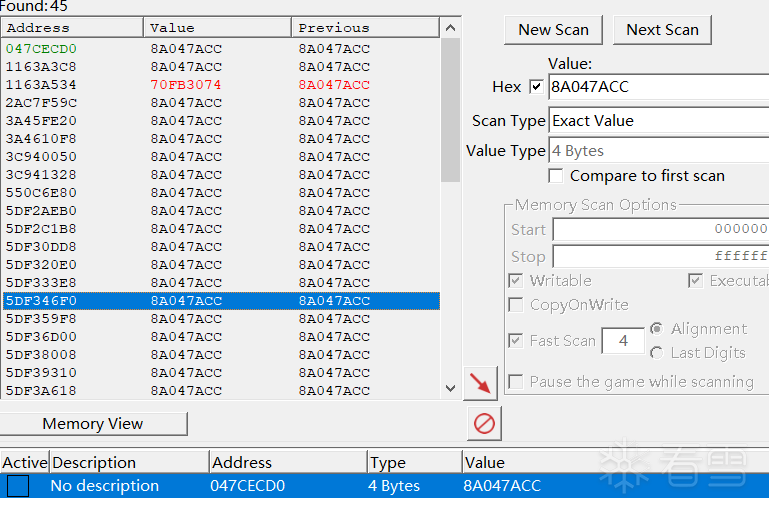Select result row 047CECD0
Screen dimensions: 769x518
tap(221, 49)
